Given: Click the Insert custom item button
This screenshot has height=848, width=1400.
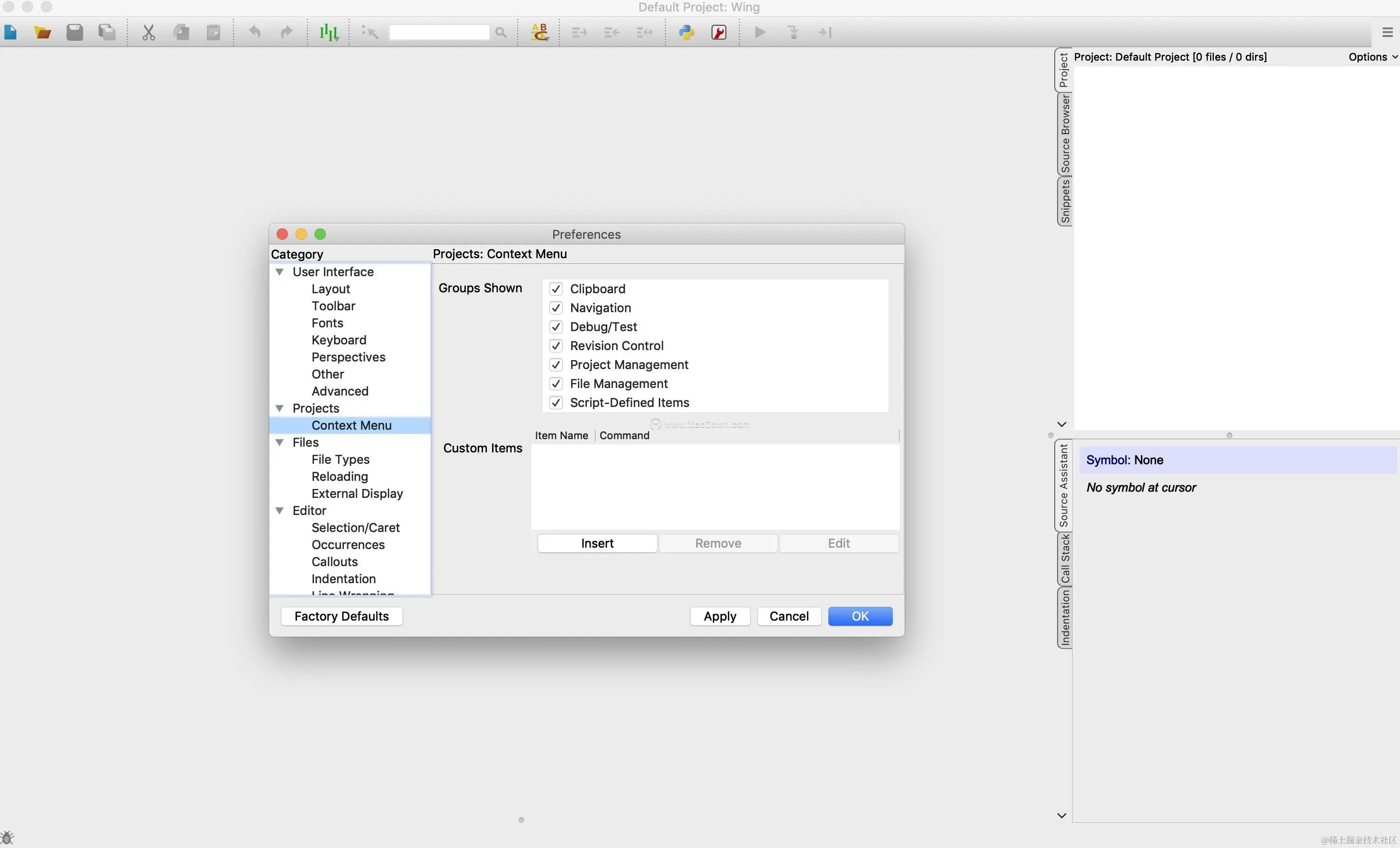Looking at the screenshot, I should (x=597, y=543).
